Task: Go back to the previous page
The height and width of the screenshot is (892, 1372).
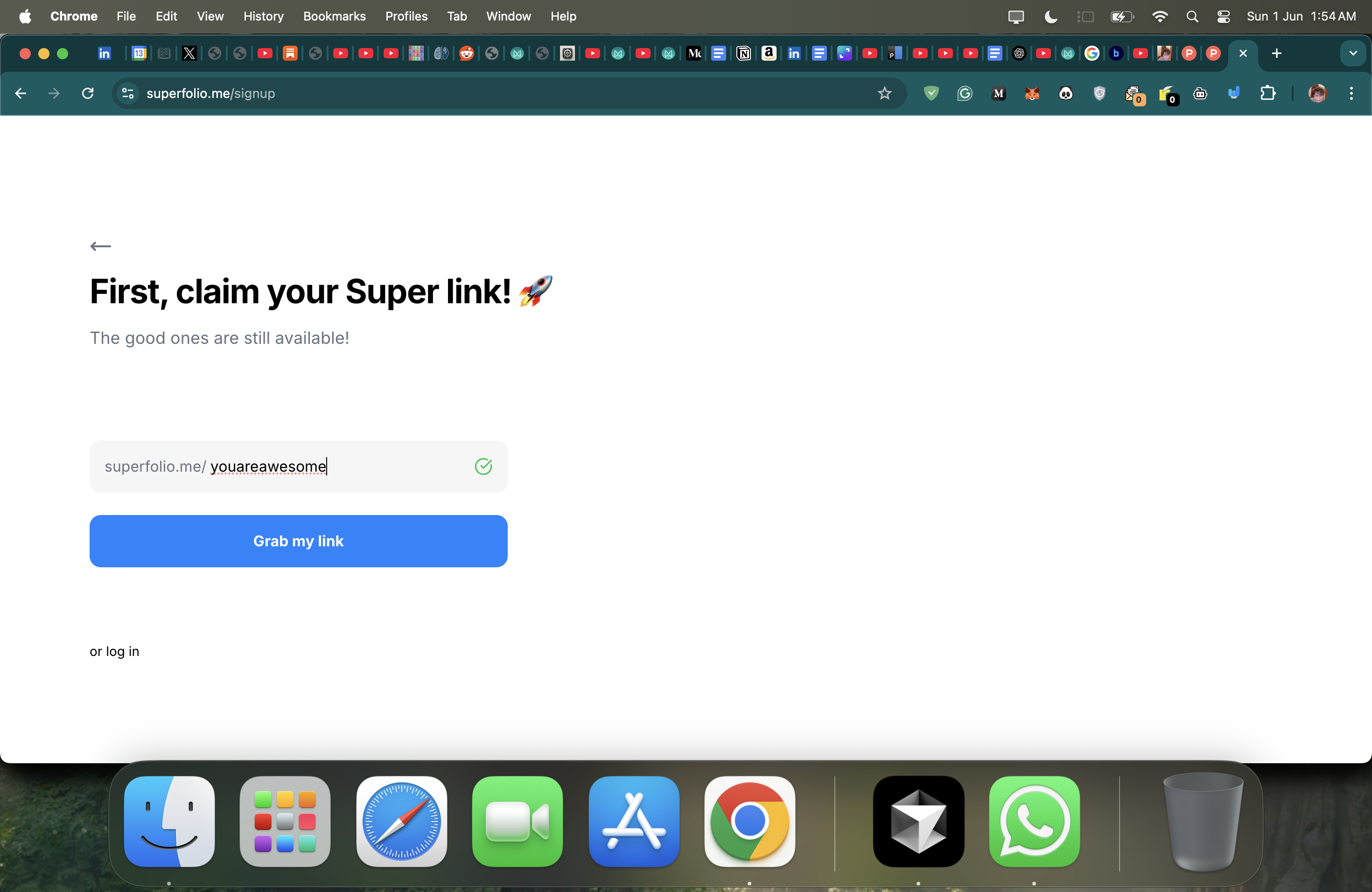Action: click(x=21, y=93)
